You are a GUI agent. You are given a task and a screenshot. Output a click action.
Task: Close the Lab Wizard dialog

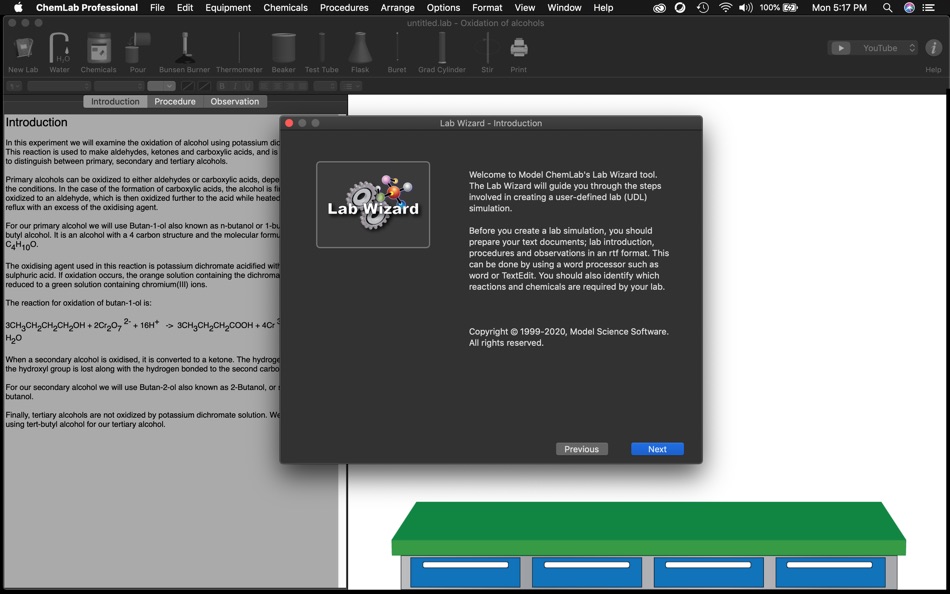pyautogui.click(x=289, y=123)
